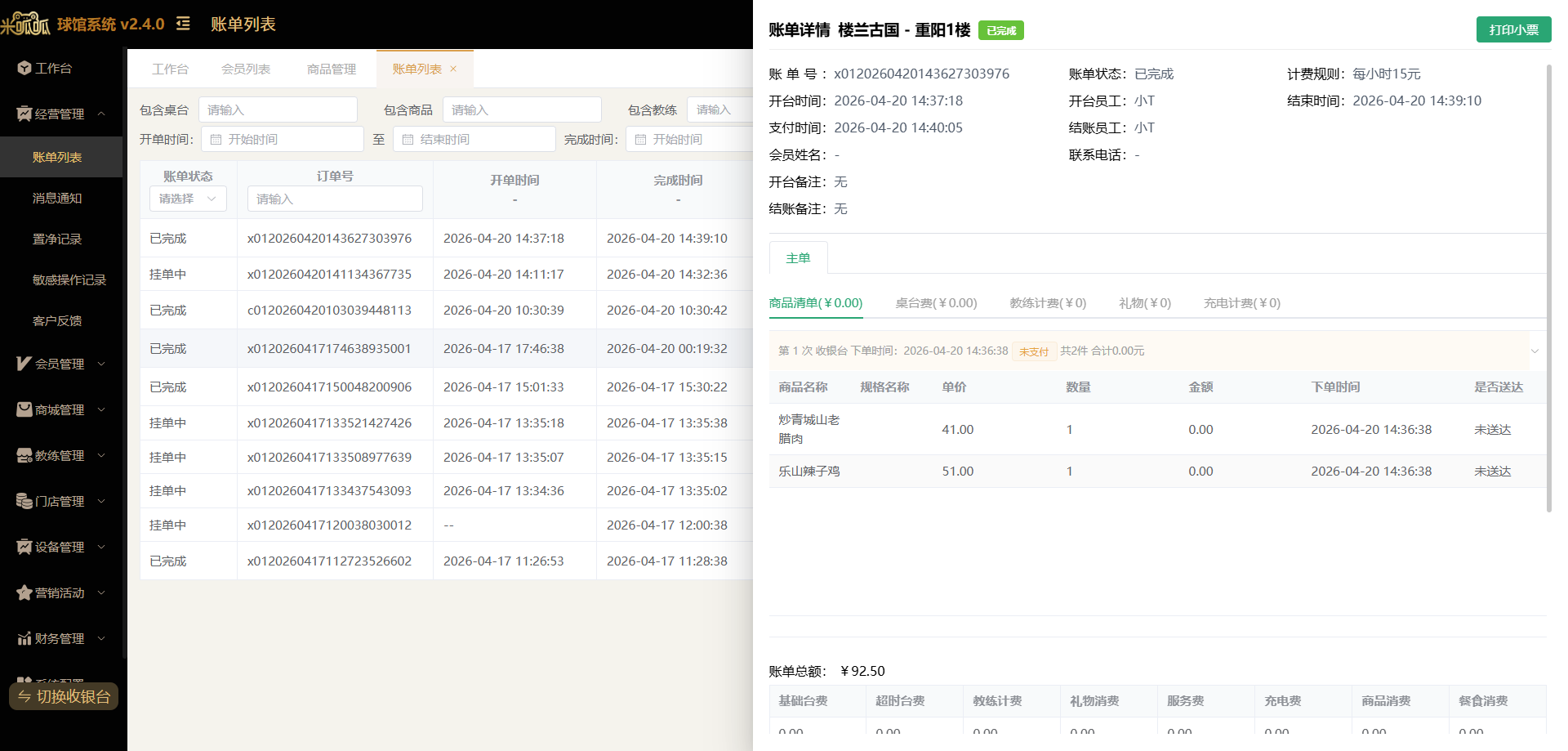Select order row x0120260420143627303976
This screenshot has height=751, width=1568.
click(446, 238)
